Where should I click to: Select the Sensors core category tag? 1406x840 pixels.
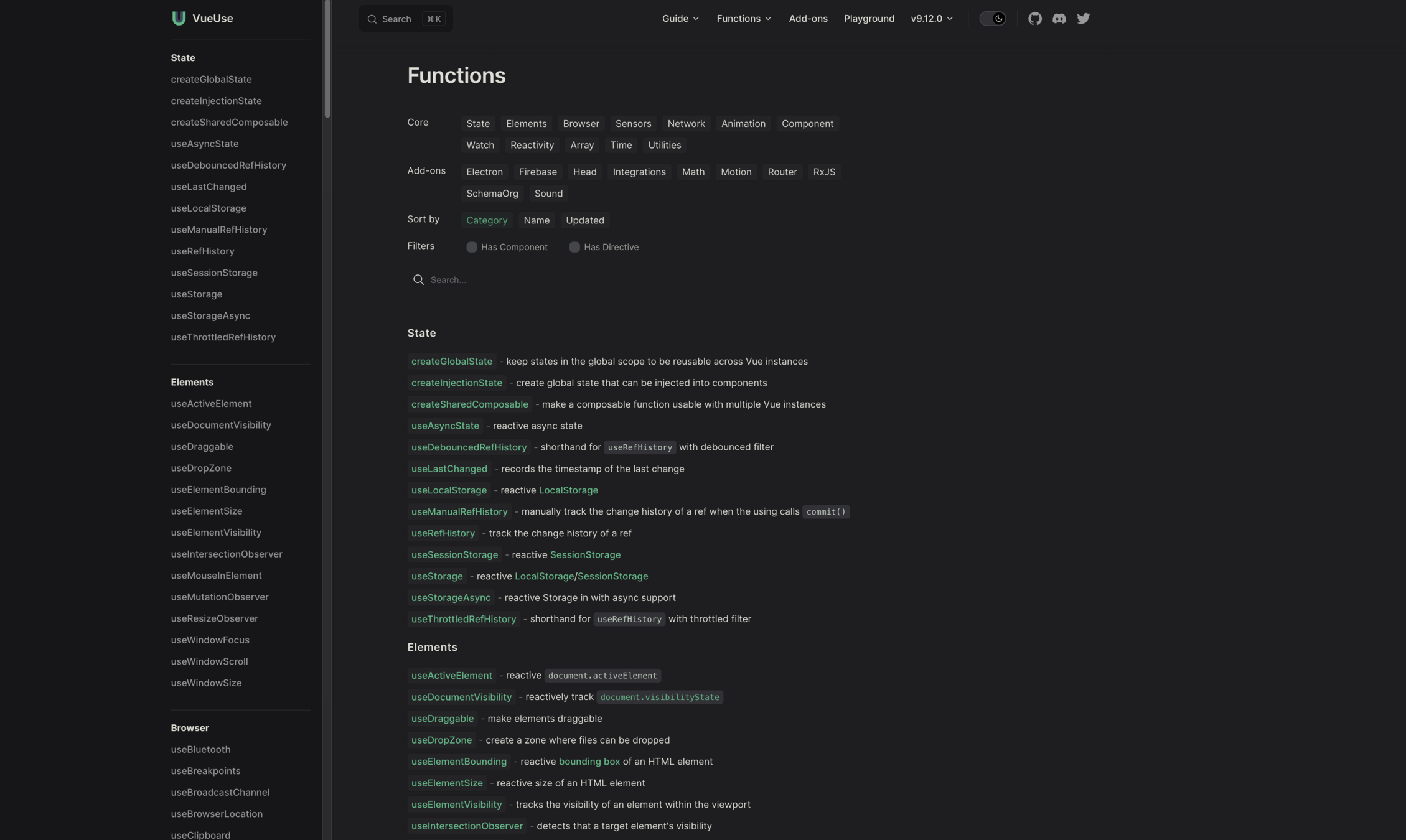[x=633, y=124]
